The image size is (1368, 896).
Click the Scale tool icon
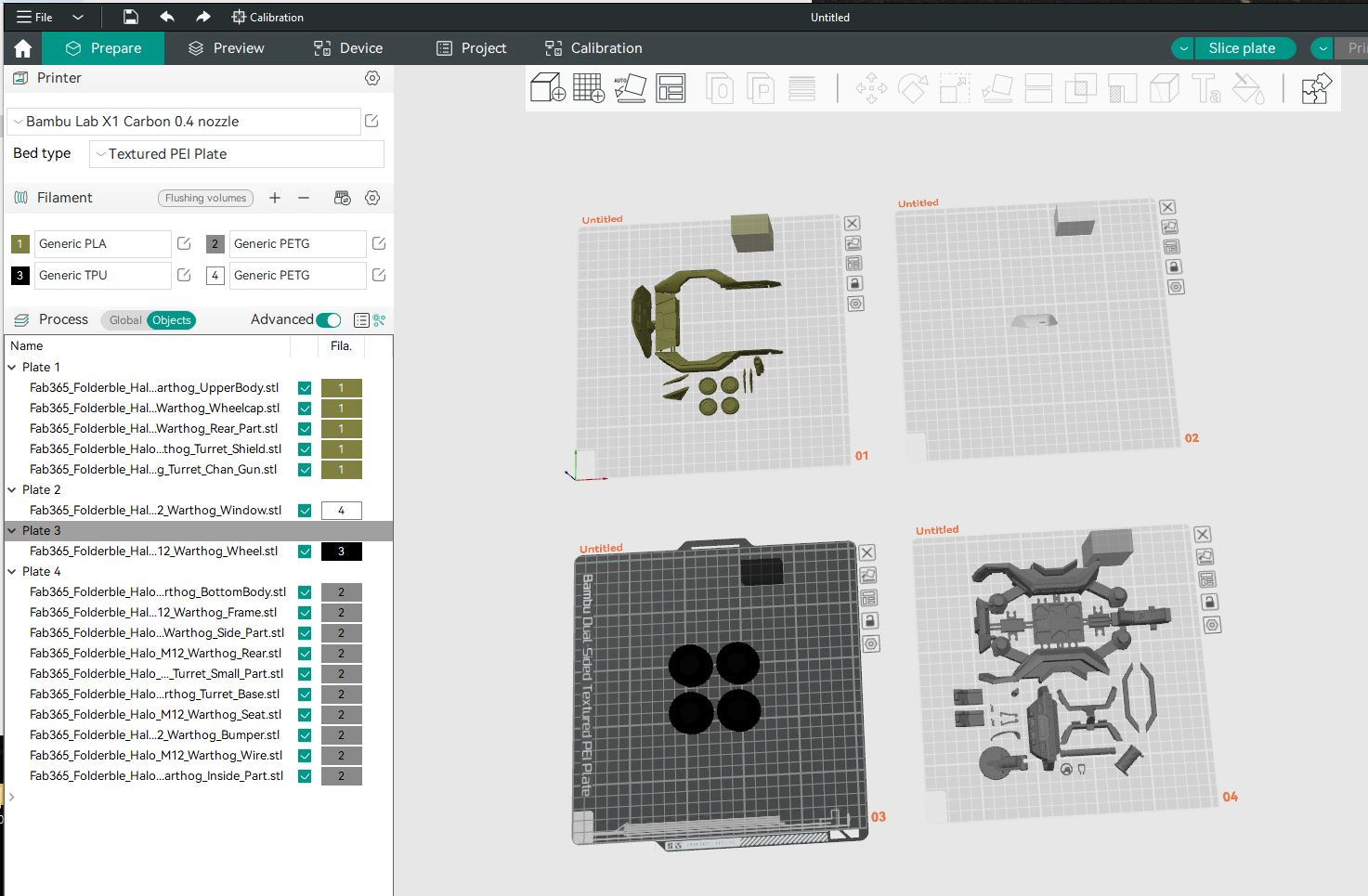pos(955,89)
